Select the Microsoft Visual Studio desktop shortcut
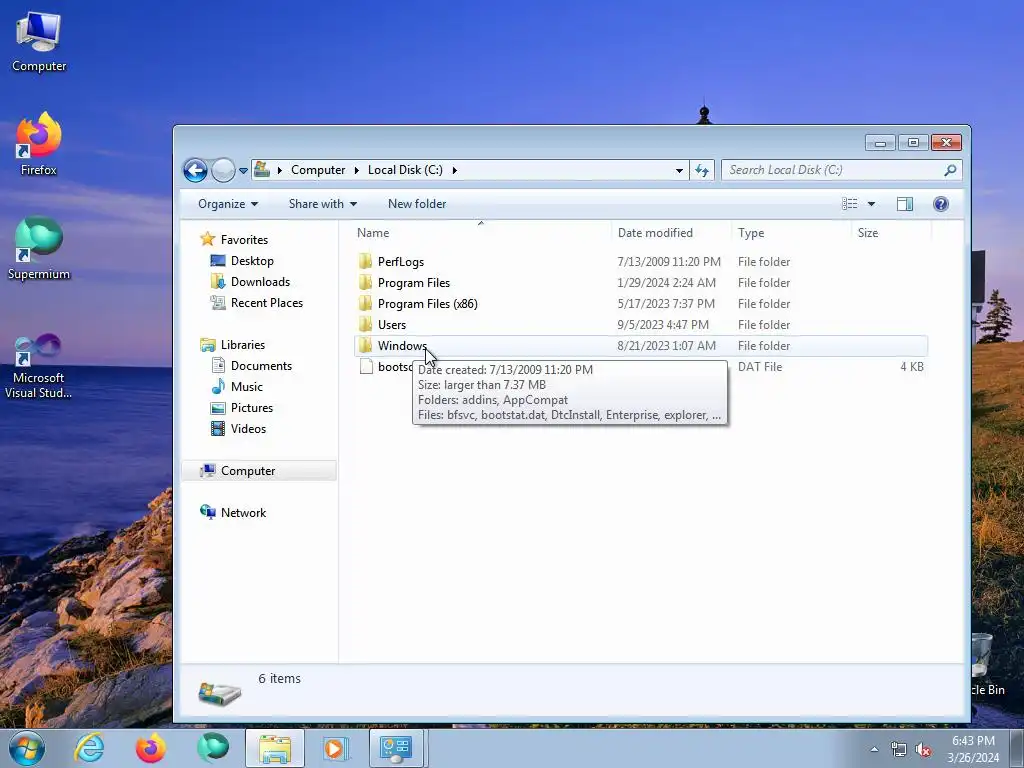The image size is (1024, 768). (x=39, y=366)
